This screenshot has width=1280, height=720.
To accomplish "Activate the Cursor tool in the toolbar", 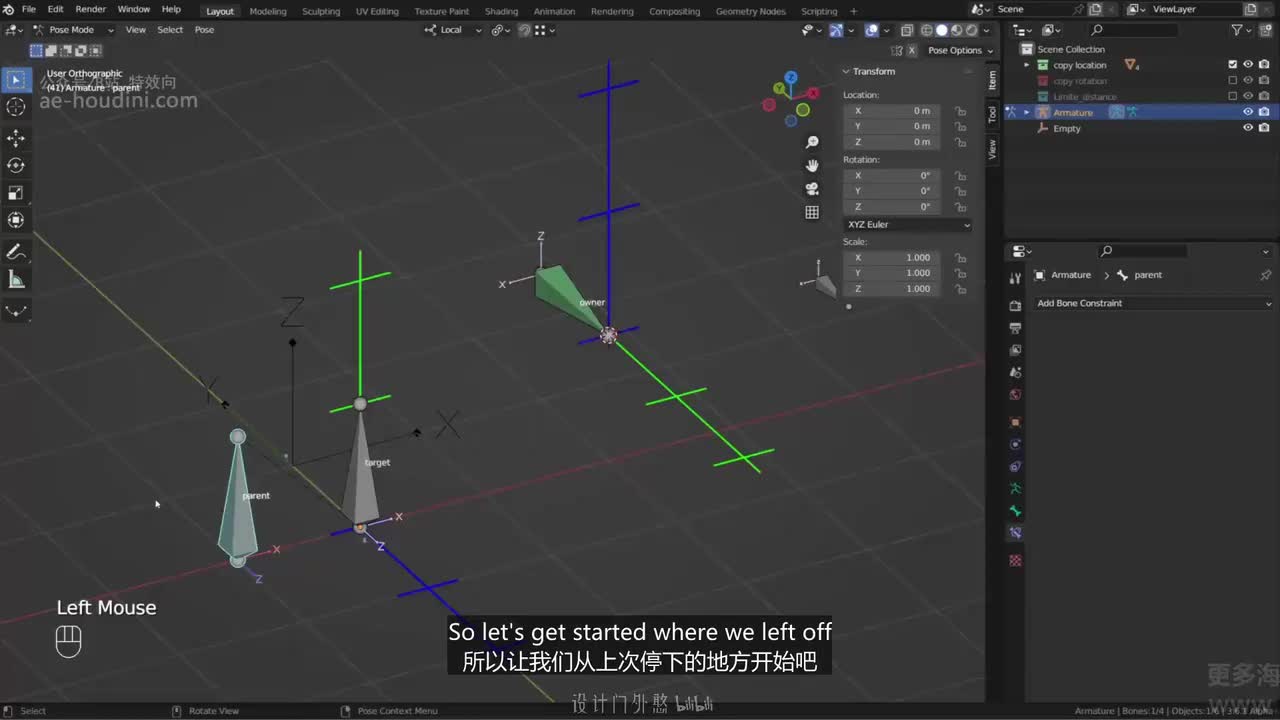I will (16, 107).
